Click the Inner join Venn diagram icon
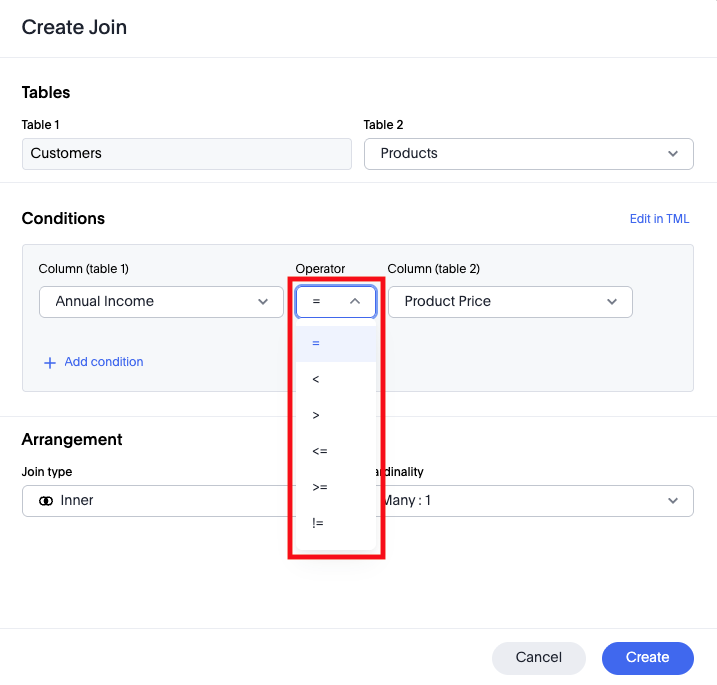Image resolution: width=717 pixels, height=685 pixels. tap(46, 501)
